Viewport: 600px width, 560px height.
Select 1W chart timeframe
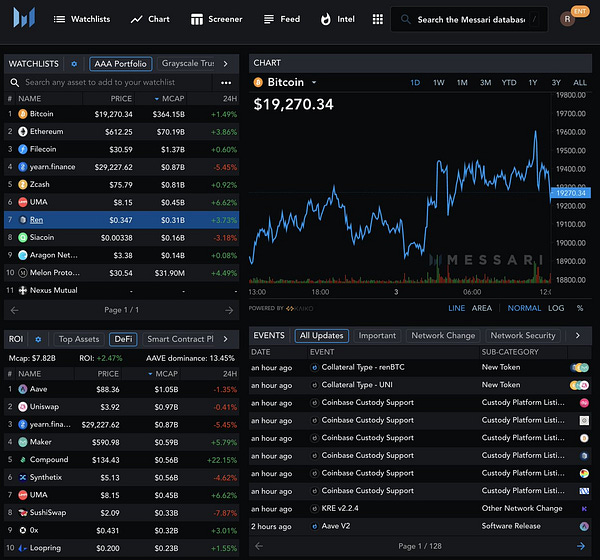click(x=439, y=83)
